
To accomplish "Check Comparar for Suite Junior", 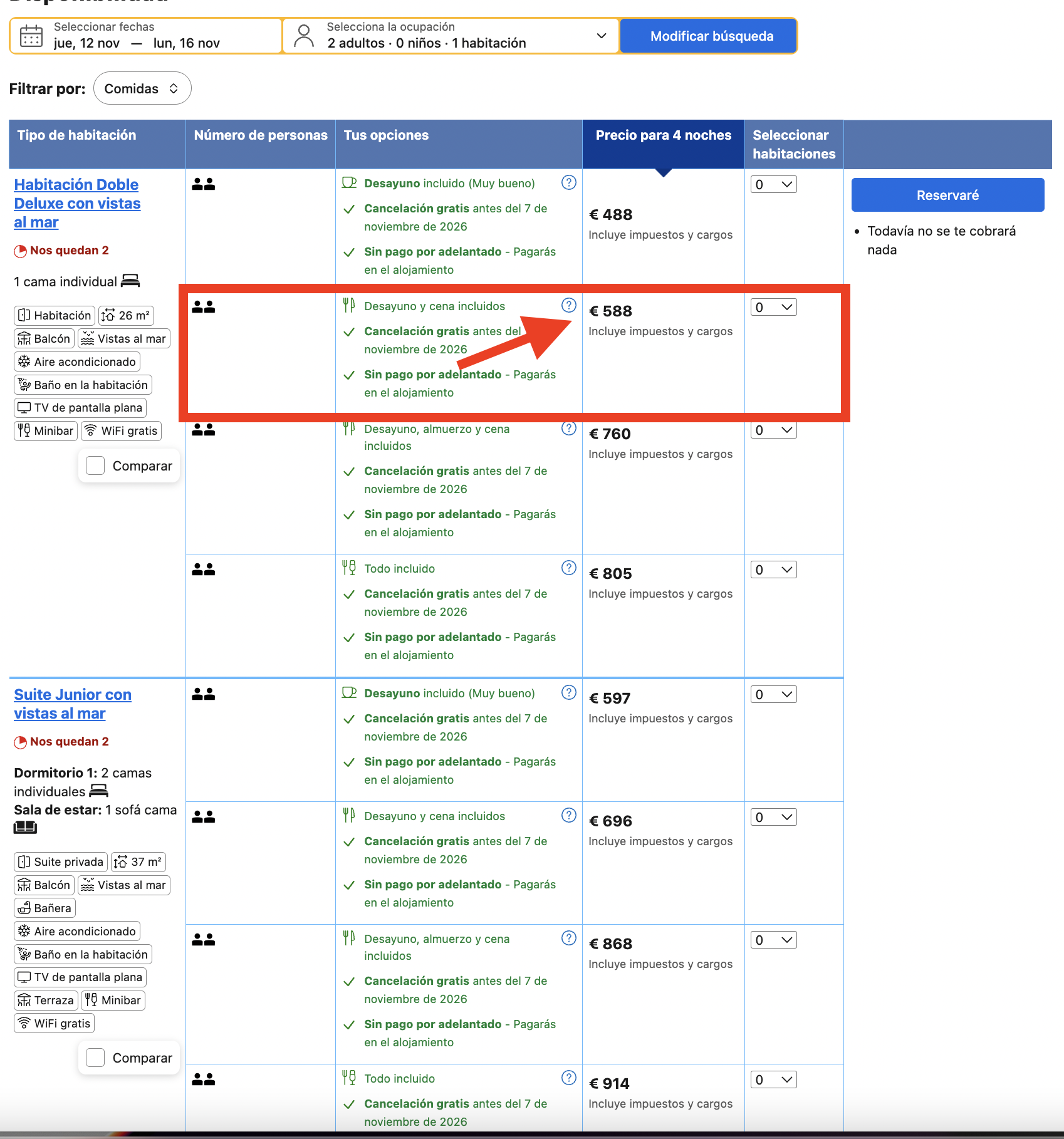I will pos(95,1058).
